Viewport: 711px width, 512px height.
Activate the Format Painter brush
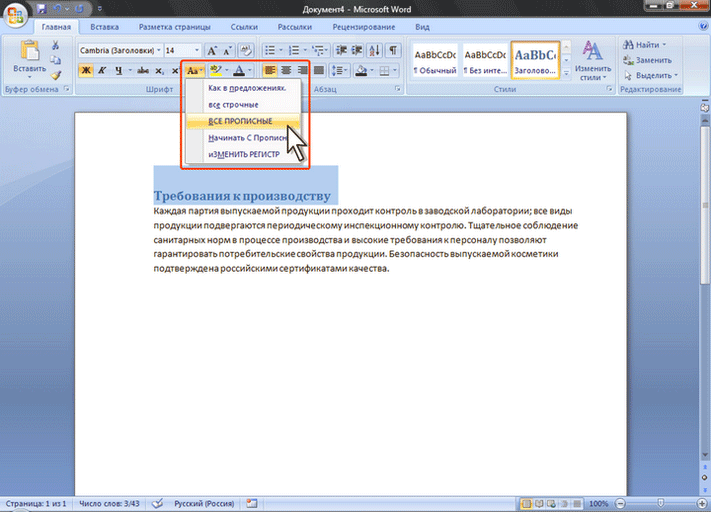(x=55, y=75)
